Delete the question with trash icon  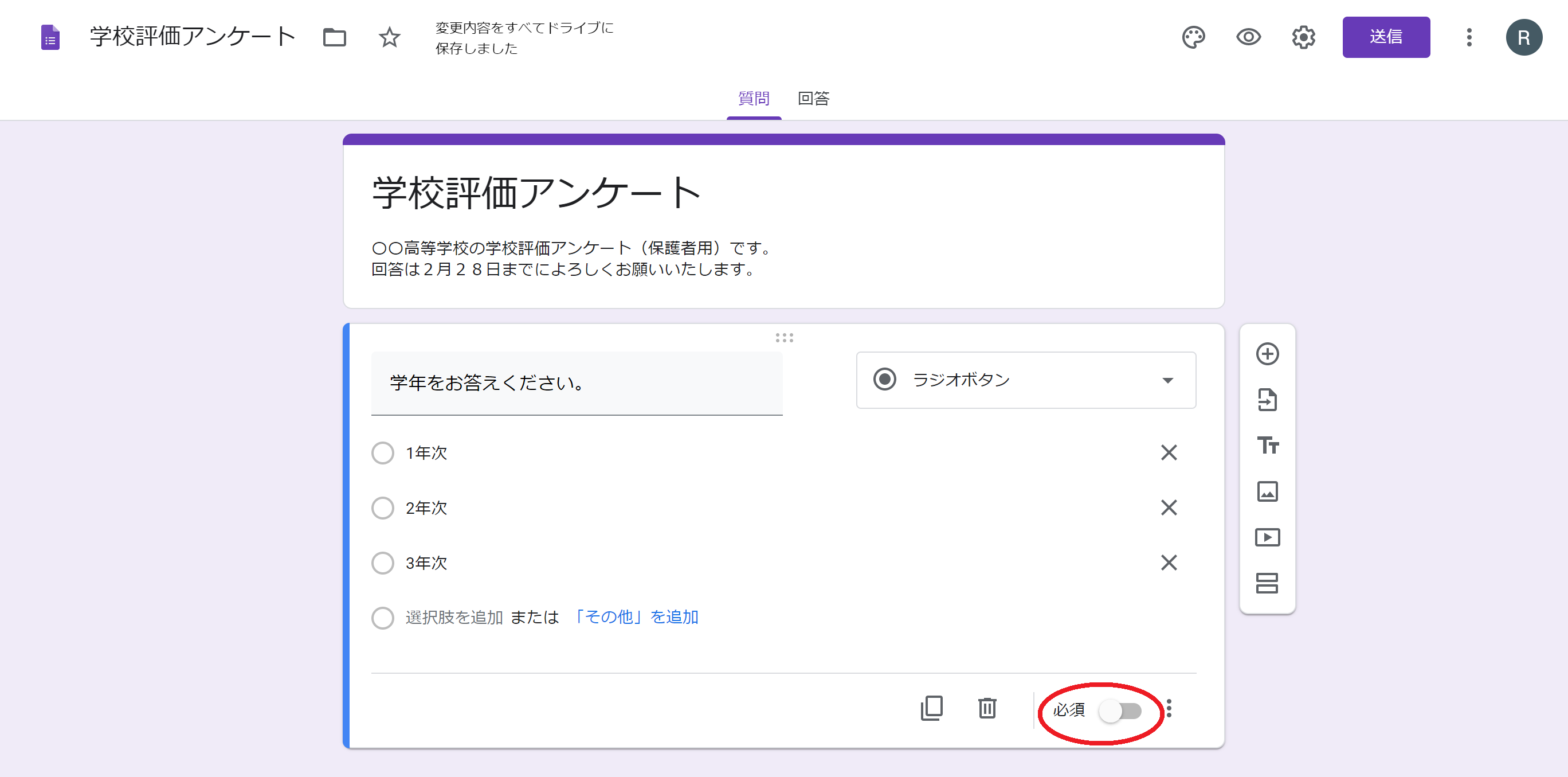tap(987, 708)
